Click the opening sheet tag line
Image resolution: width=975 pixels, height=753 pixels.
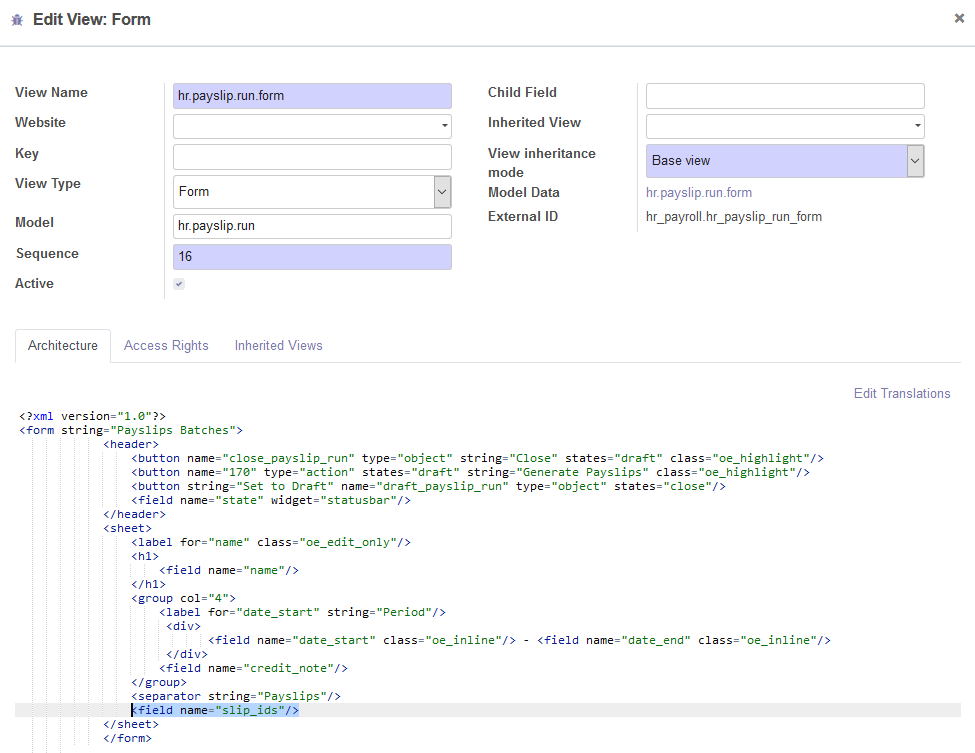coord(127,528)
